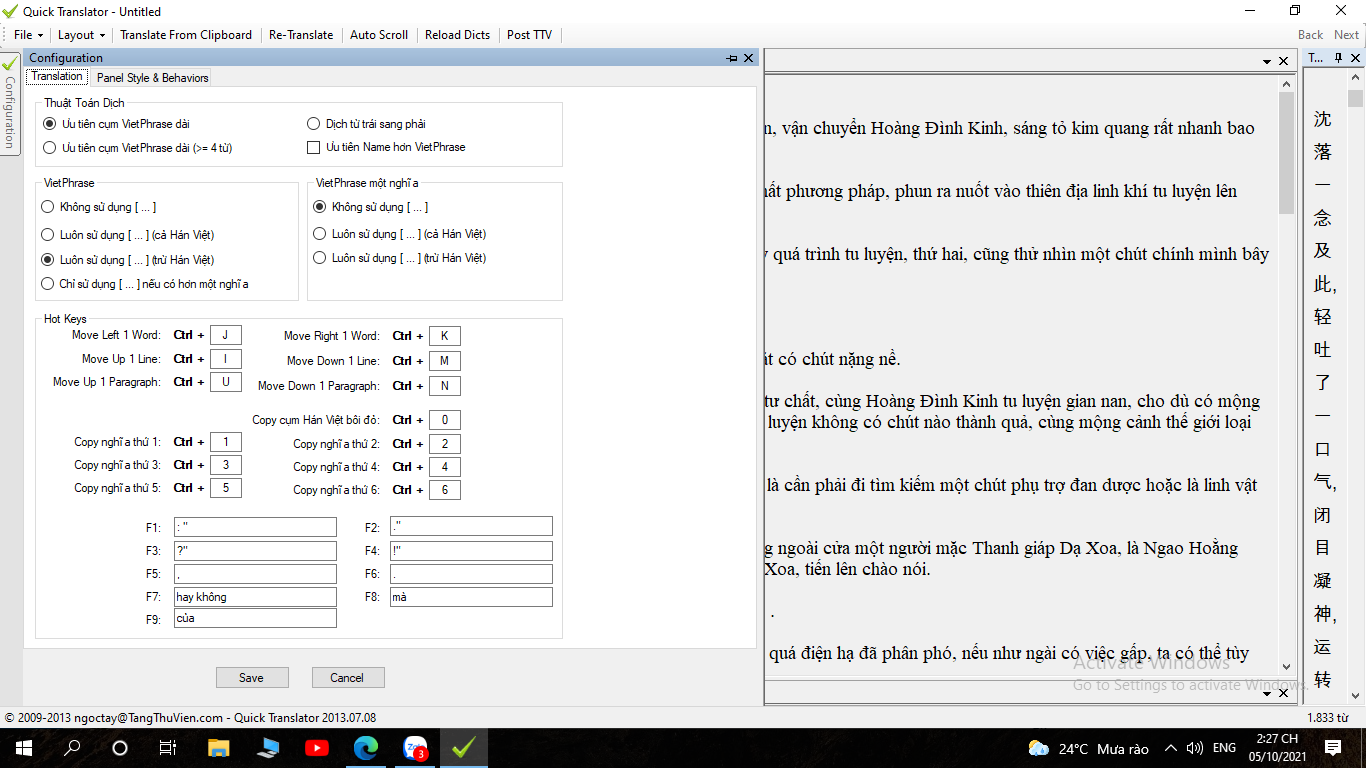1366x768 pixels.
Task: Open File Explorer from the taskbar
Action: pos(218,748)
